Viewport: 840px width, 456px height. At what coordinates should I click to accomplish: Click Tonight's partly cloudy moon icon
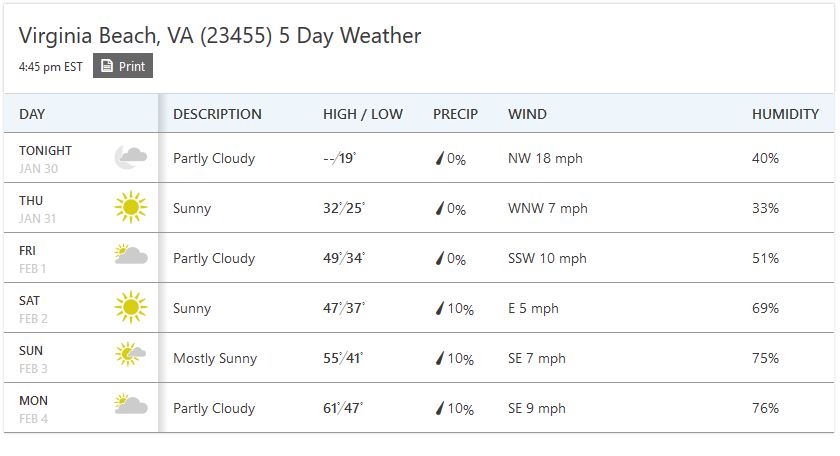[x=130, y=157]
